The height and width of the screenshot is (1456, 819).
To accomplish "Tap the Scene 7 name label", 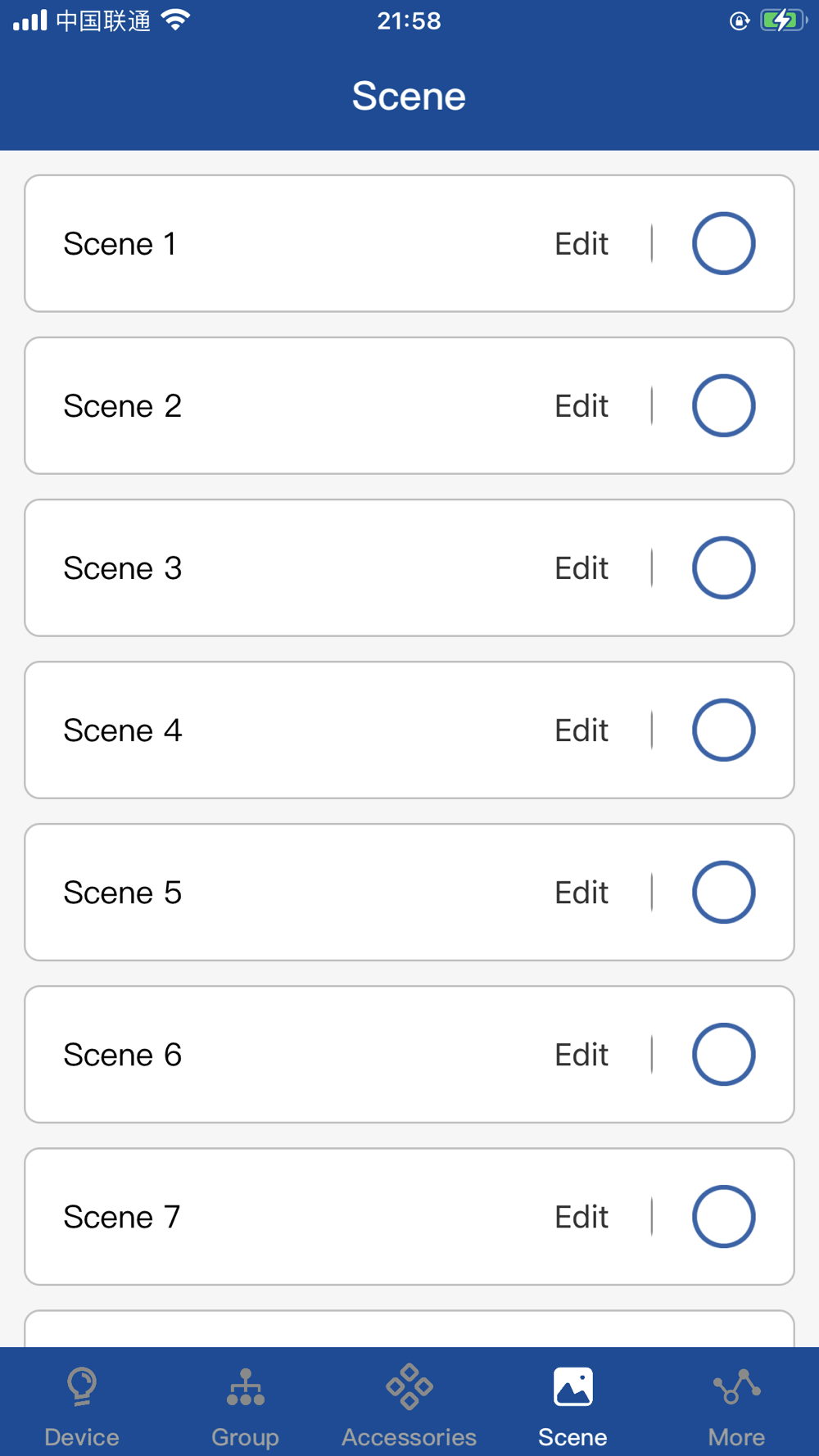I will [x=121, y=1217].
